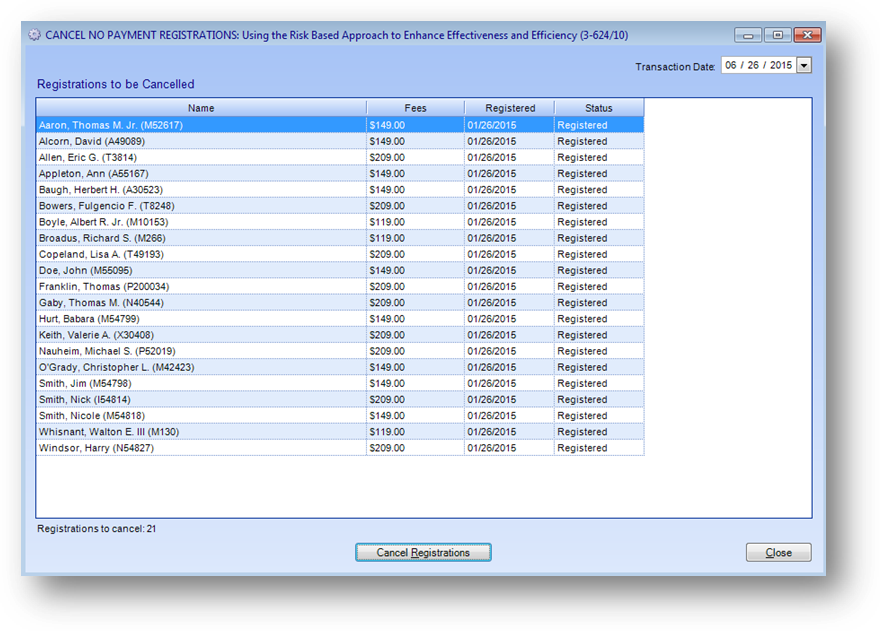Sort the list by the Fees column header

click(415, 108)
